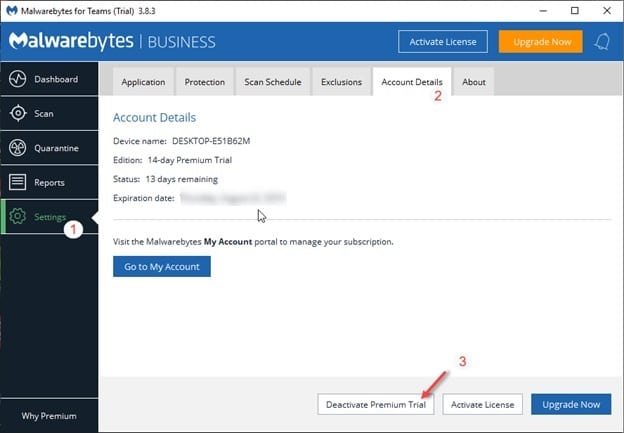This screenshot has width=624, height=433.
Task: Open Quarantine section label
Action: (x=57, y=148)
